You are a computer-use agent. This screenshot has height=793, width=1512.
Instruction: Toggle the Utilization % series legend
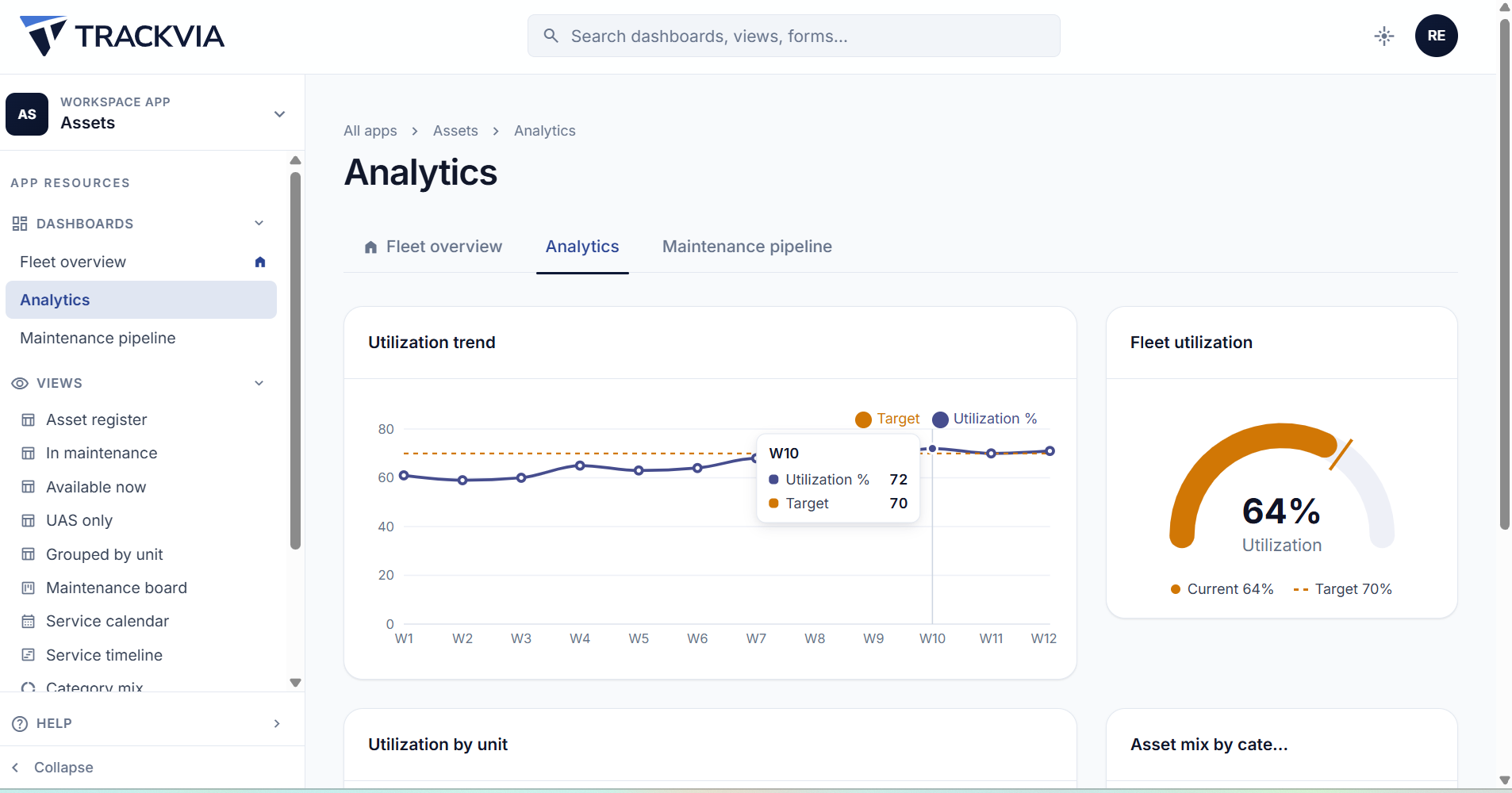point(984,419)
